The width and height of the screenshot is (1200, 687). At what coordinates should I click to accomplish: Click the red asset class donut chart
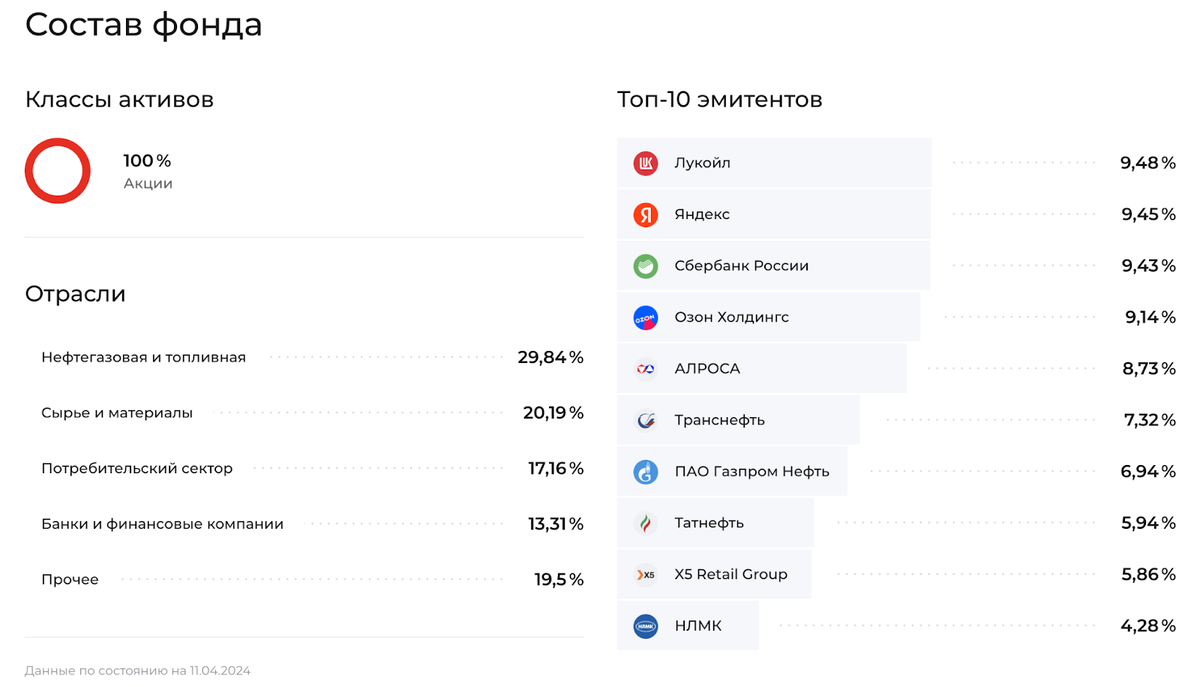58,171
